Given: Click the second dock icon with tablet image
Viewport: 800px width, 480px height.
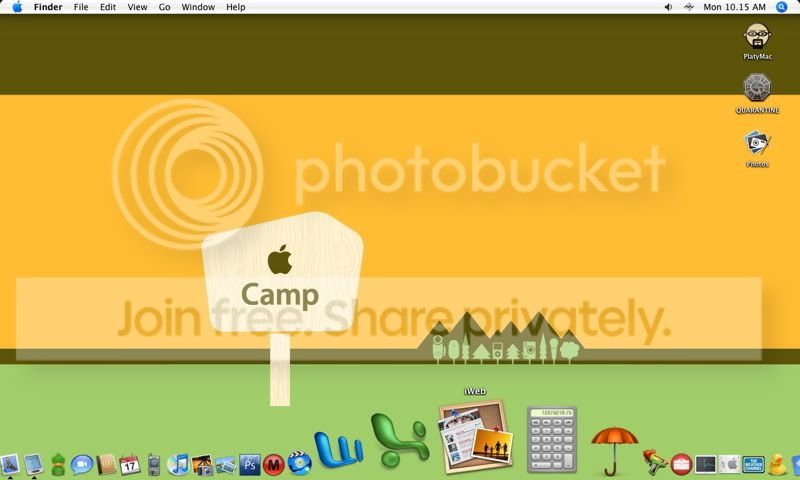Looking at the screenshot, I should pyautogui.click(x=34, y=464).
